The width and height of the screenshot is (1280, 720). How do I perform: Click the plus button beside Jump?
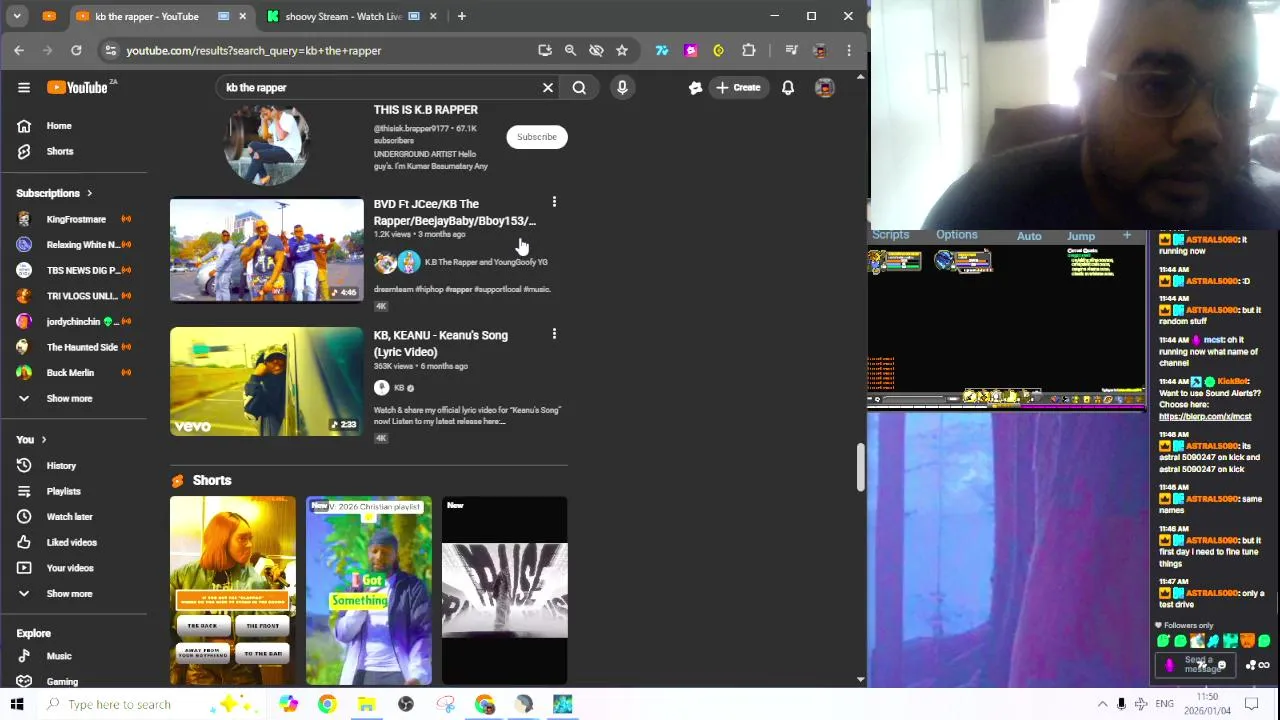[x=1127, y=235]
